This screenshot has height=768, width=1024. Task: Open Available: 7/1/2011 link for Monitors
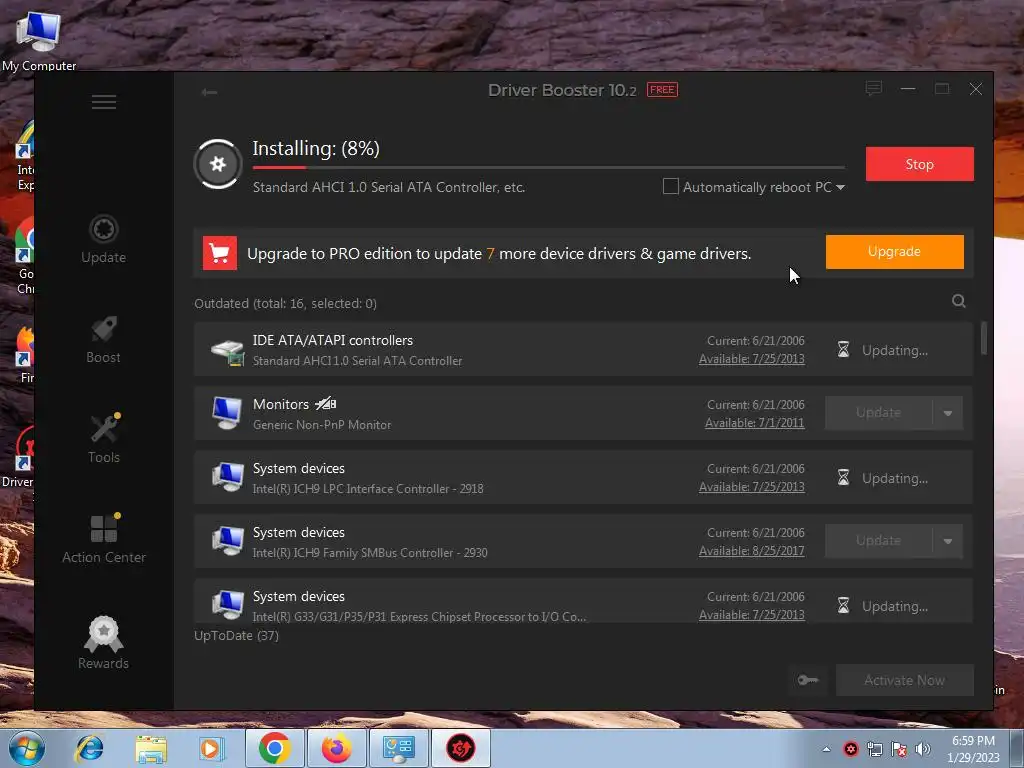tap(754, 423)
